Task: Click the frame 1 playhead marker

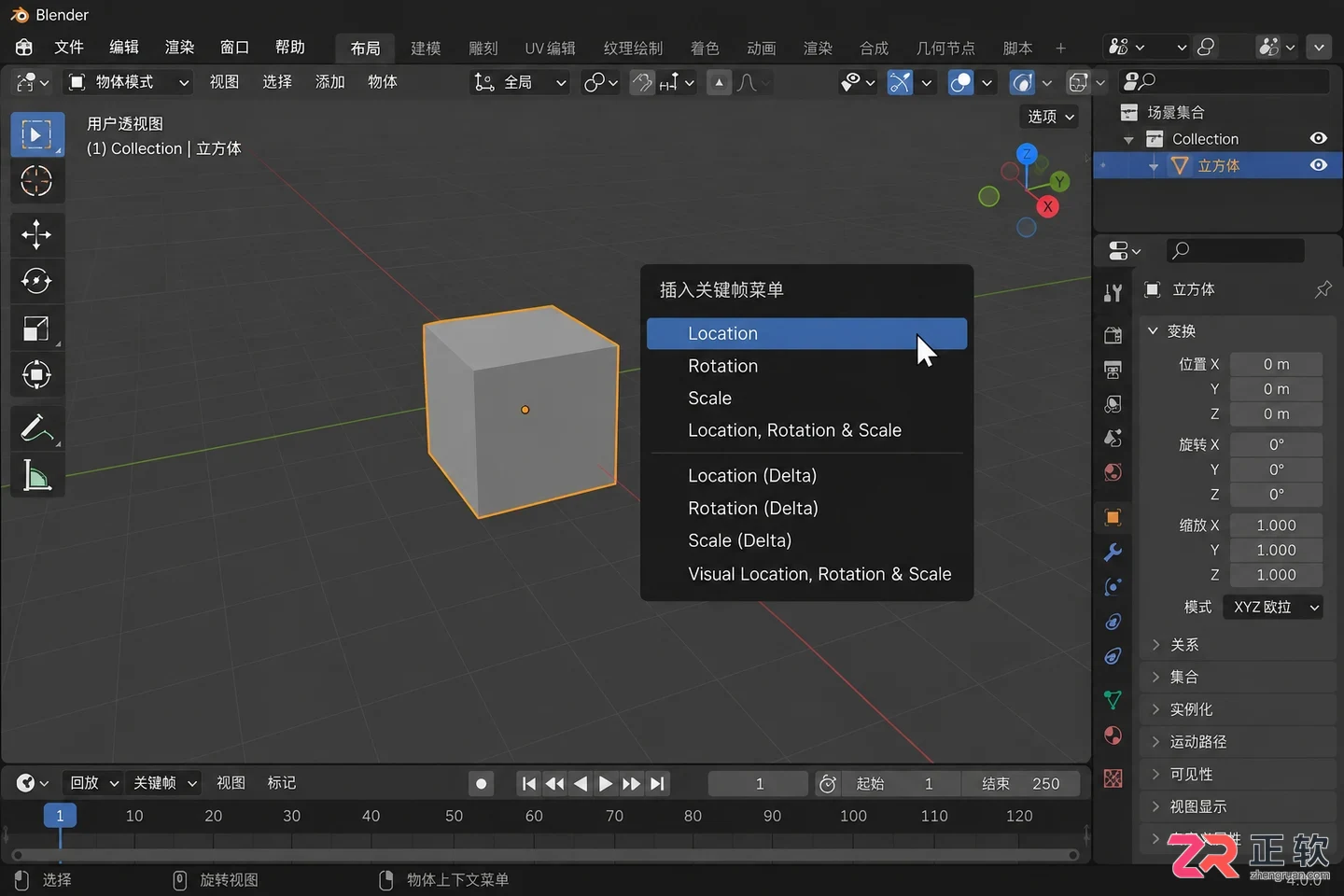Action: click(60, 816)
